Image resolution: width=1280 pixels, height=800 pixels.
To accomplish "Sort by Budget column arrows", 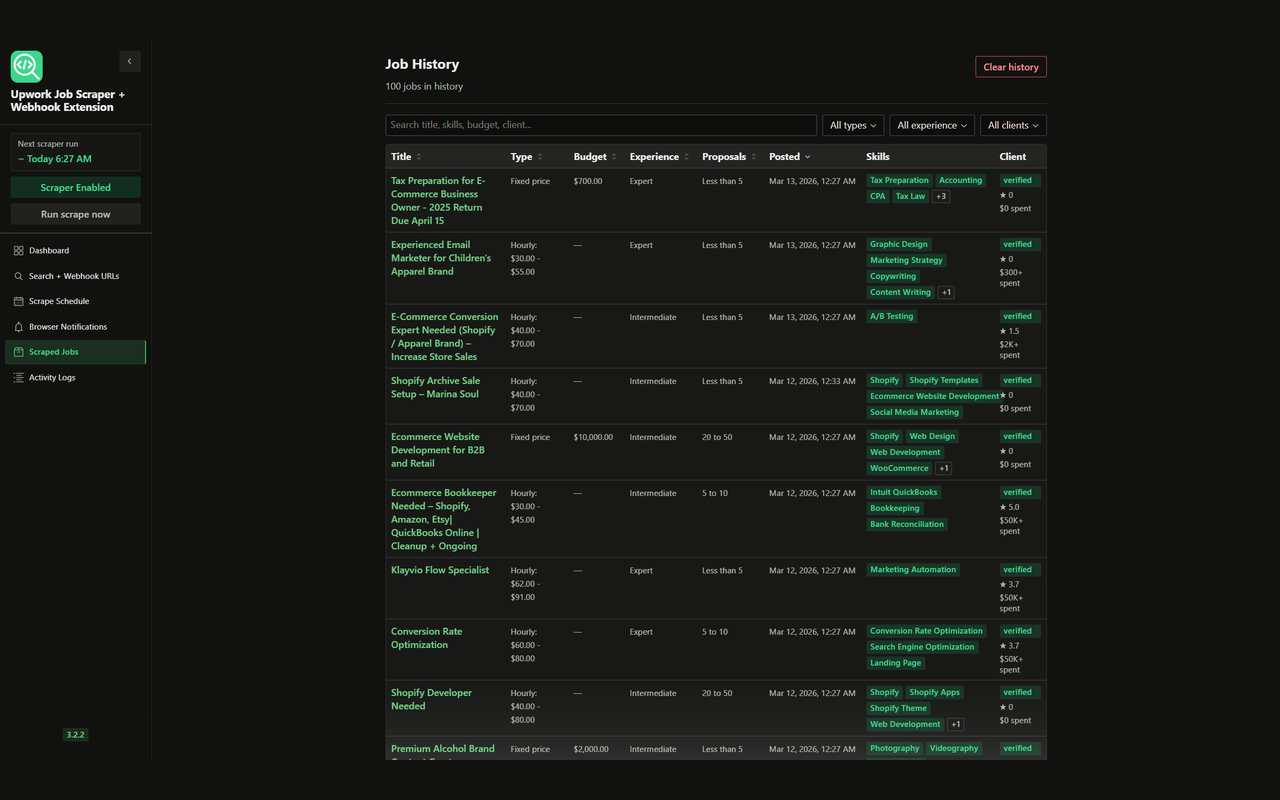I will pos(614,157).
